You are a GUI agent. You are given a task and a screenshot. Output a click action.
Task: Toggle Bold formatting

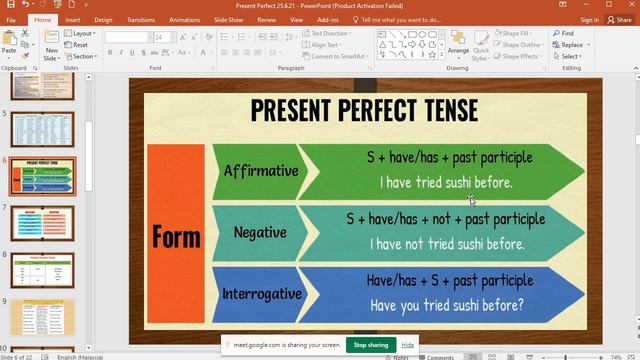(x=110, y=52)
